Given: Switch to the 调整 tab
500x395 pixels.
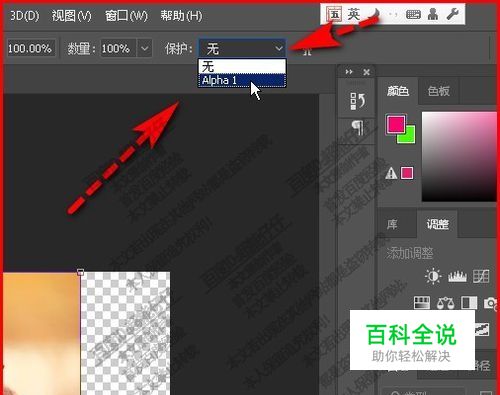Looking at the screenshot, I should pyautogui.click(x=438, y=224).
